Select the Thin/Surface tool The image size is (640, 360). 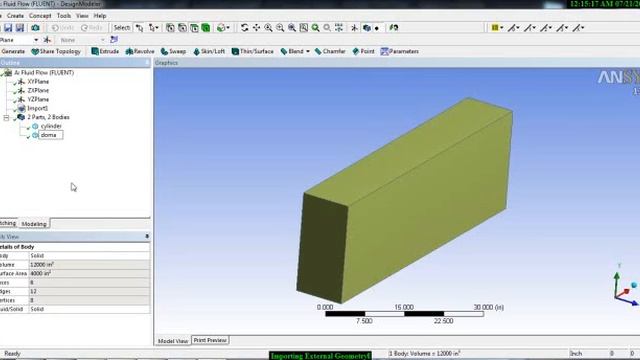tap(253, 51)
